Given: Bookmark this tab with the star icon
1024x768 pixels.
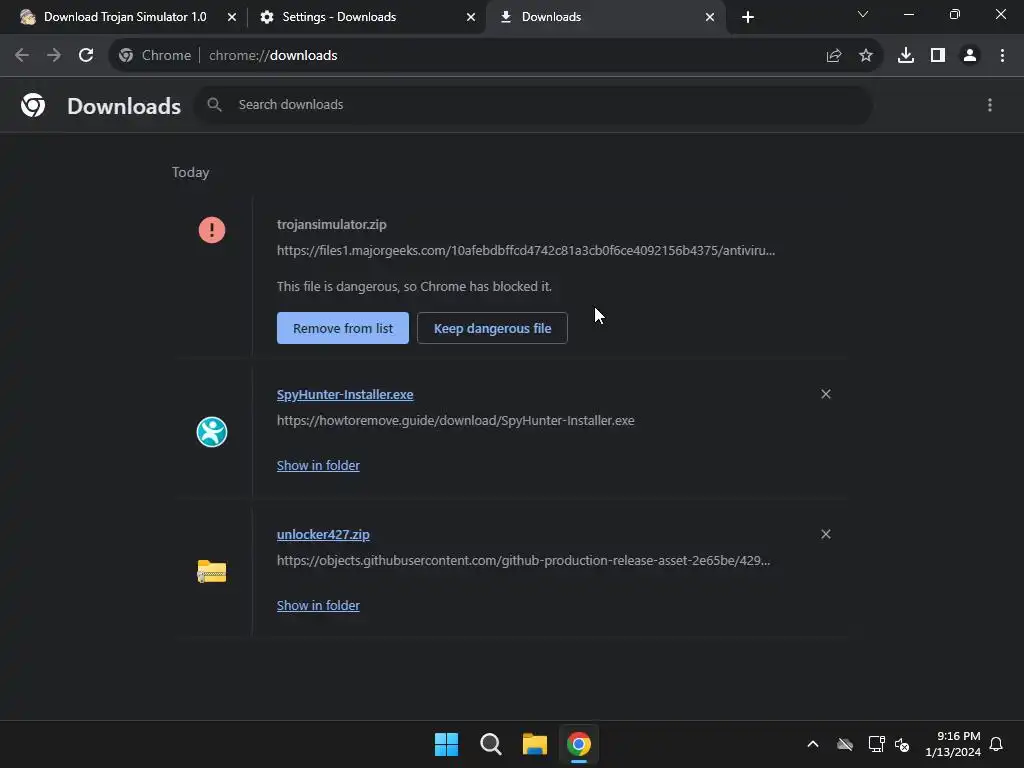Looking at the screenshot, I should point(866,56).
